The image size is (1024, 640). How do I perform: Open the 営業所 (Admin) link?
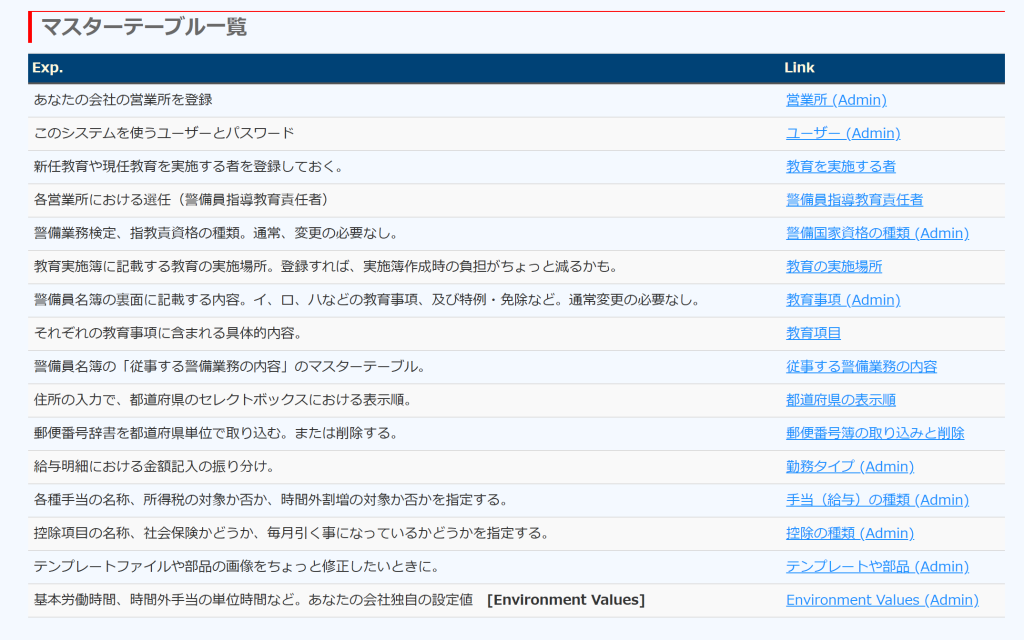pyautogui.click(x=836, y=100)
